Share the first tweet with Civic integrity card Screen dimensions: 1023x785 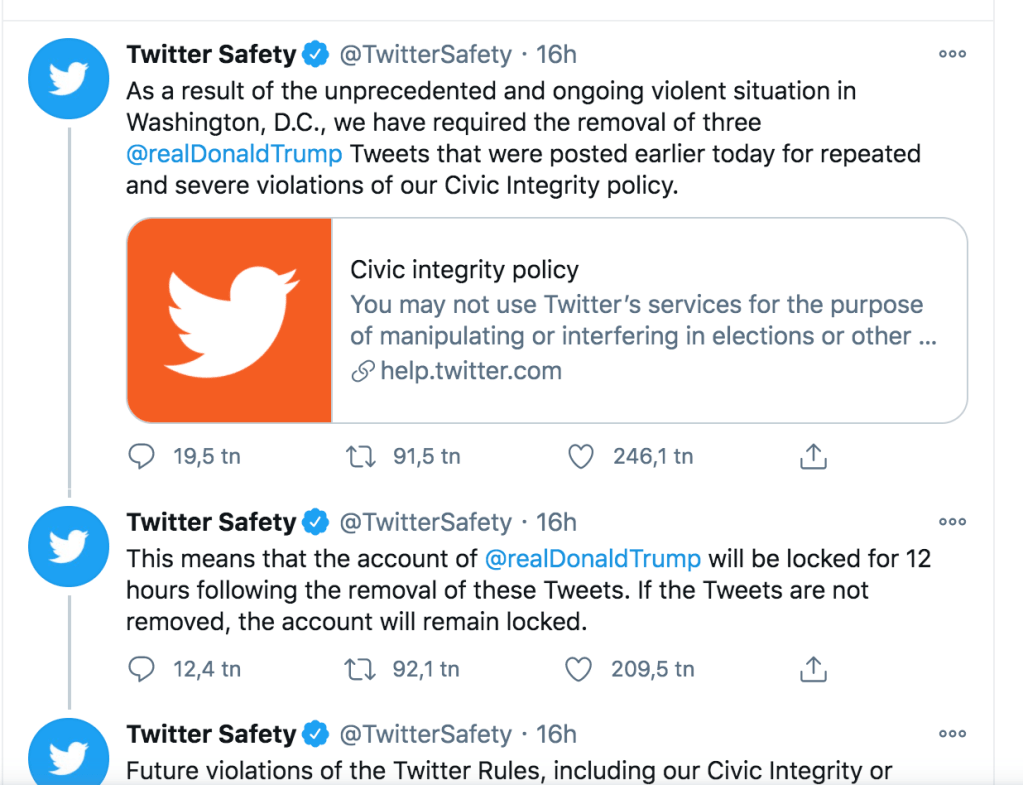[814, 457]
